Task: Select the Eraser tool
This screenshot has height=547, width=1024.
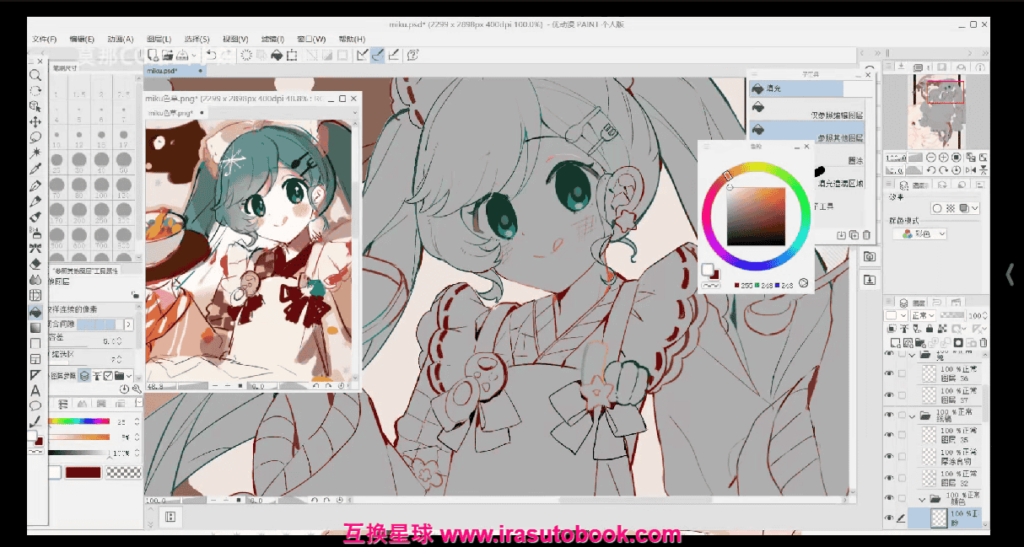Action: point(36,264)
